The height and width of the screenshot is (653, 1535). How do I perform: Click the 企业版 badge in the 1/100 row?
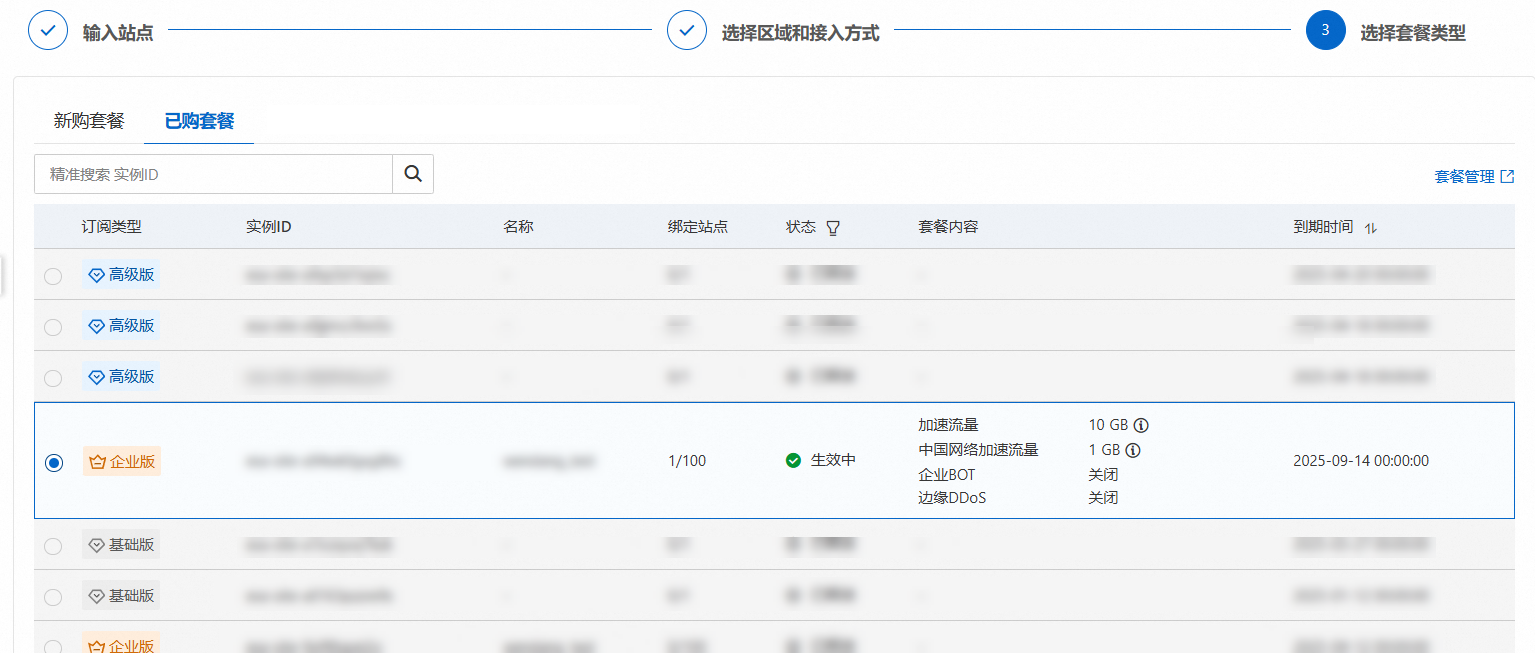click(122, 461)
